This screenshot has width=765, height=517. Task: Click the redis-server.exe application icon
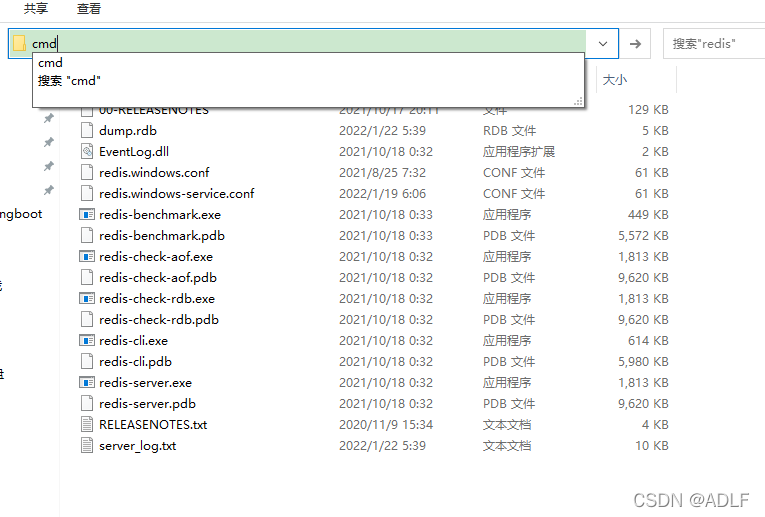click(x=87, y=382)
